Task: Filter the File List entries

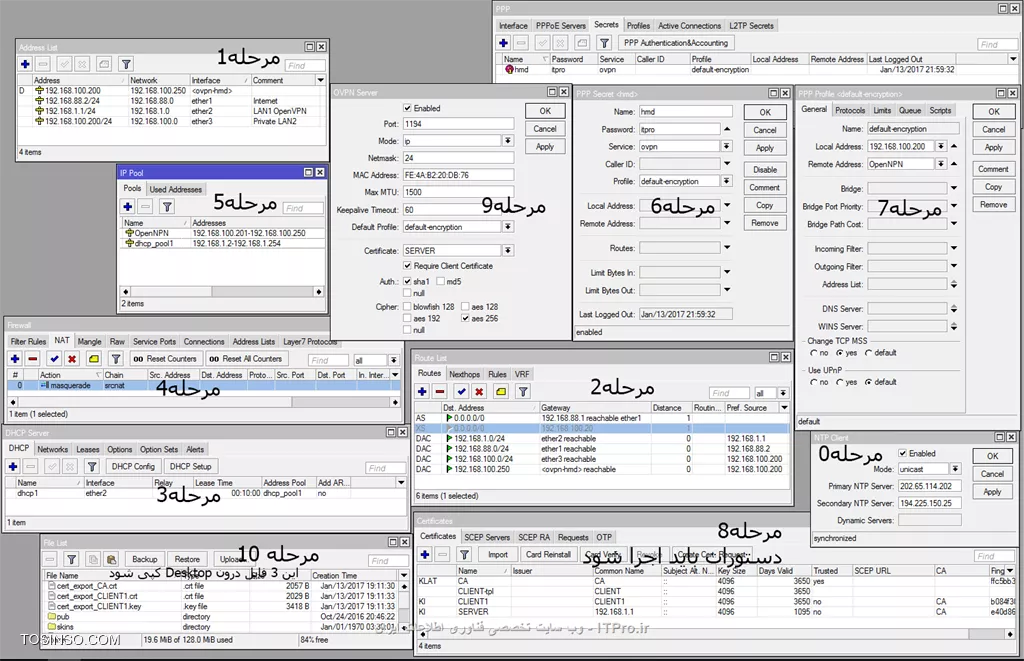Action: pos(72,559)
